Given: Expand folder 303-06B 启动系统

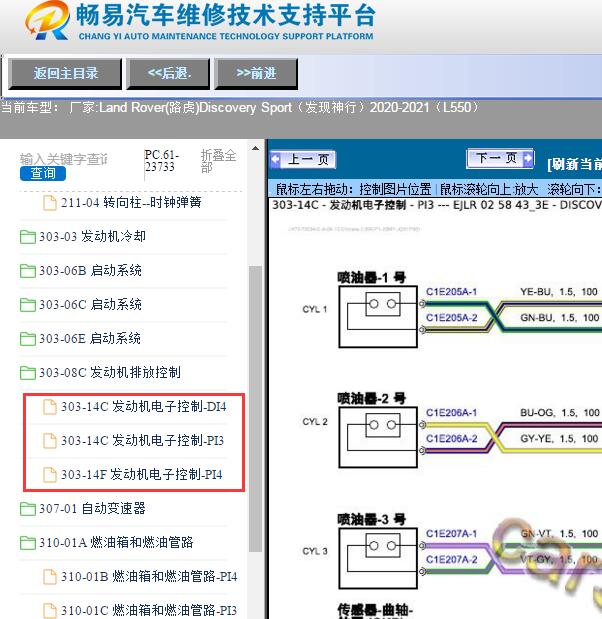Looking at the screenshot, I should point(90,270).
